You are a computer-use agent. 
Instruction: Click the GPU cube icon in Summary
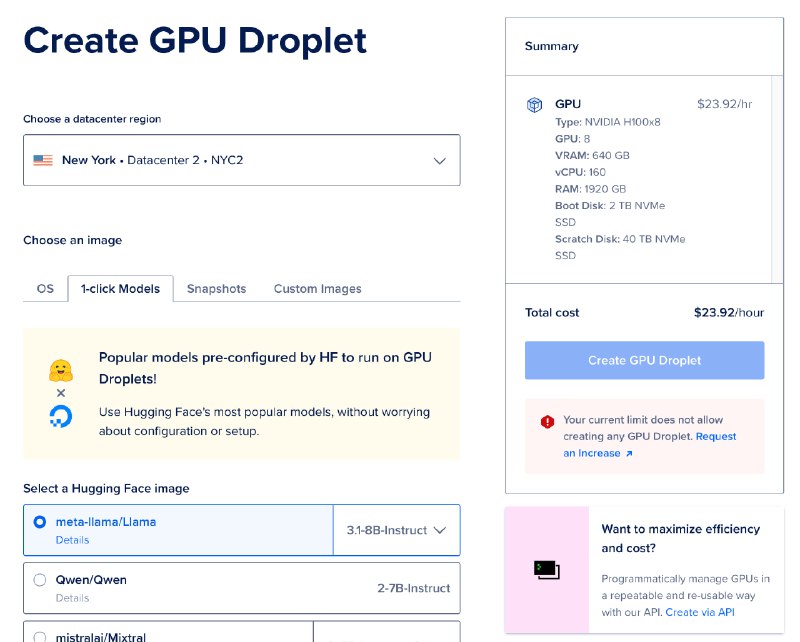(535, 105)
